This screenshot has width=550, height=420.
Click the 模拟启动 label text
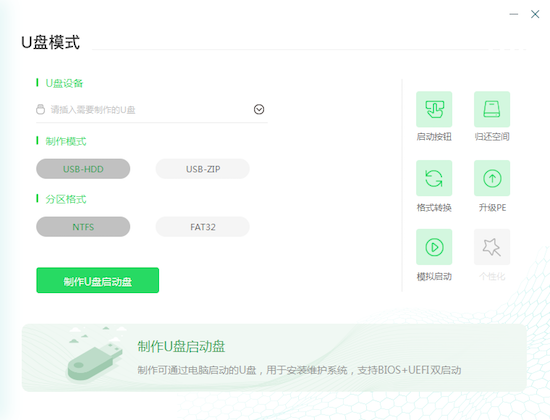point(434,276)
